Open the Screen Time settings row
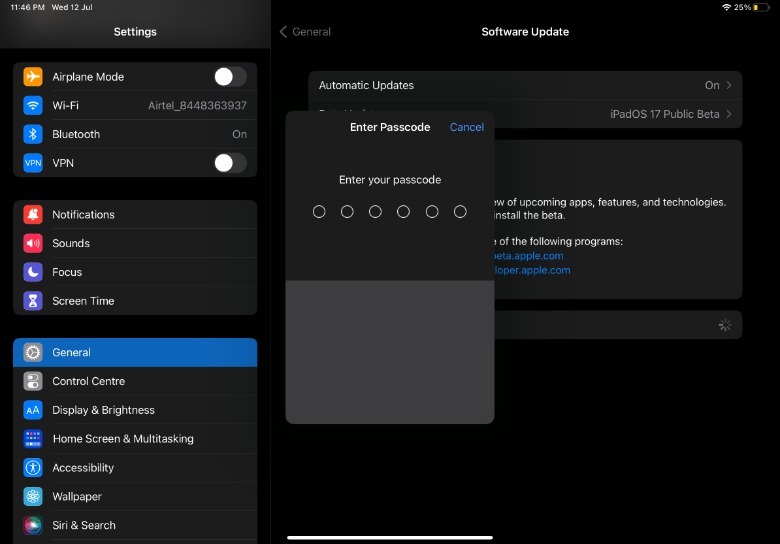The height and width of the screenshot is (544, 780). click(x=135, y=301)
